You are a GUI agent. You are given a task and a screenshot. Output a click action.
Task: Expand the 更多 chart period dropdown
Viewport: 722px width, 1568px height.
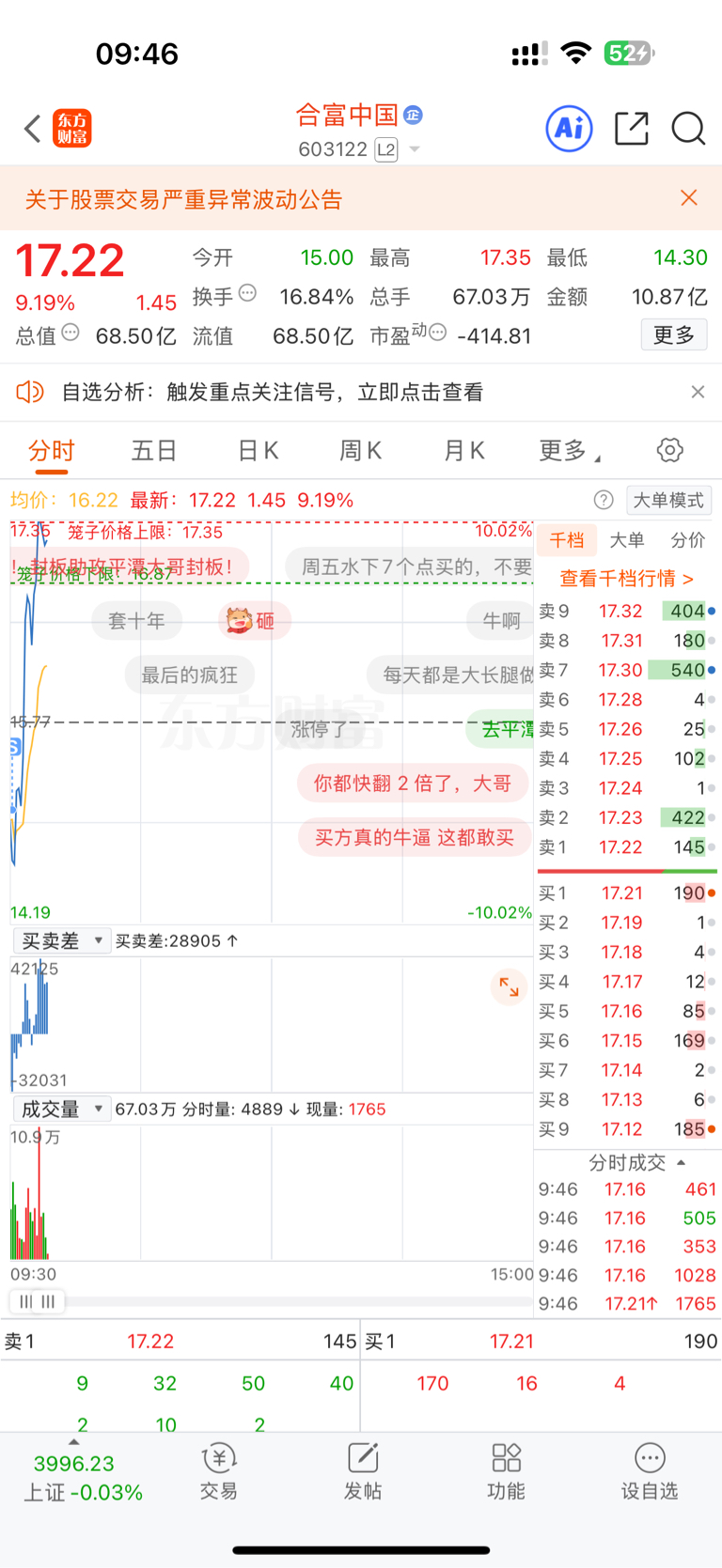point(569,451)
